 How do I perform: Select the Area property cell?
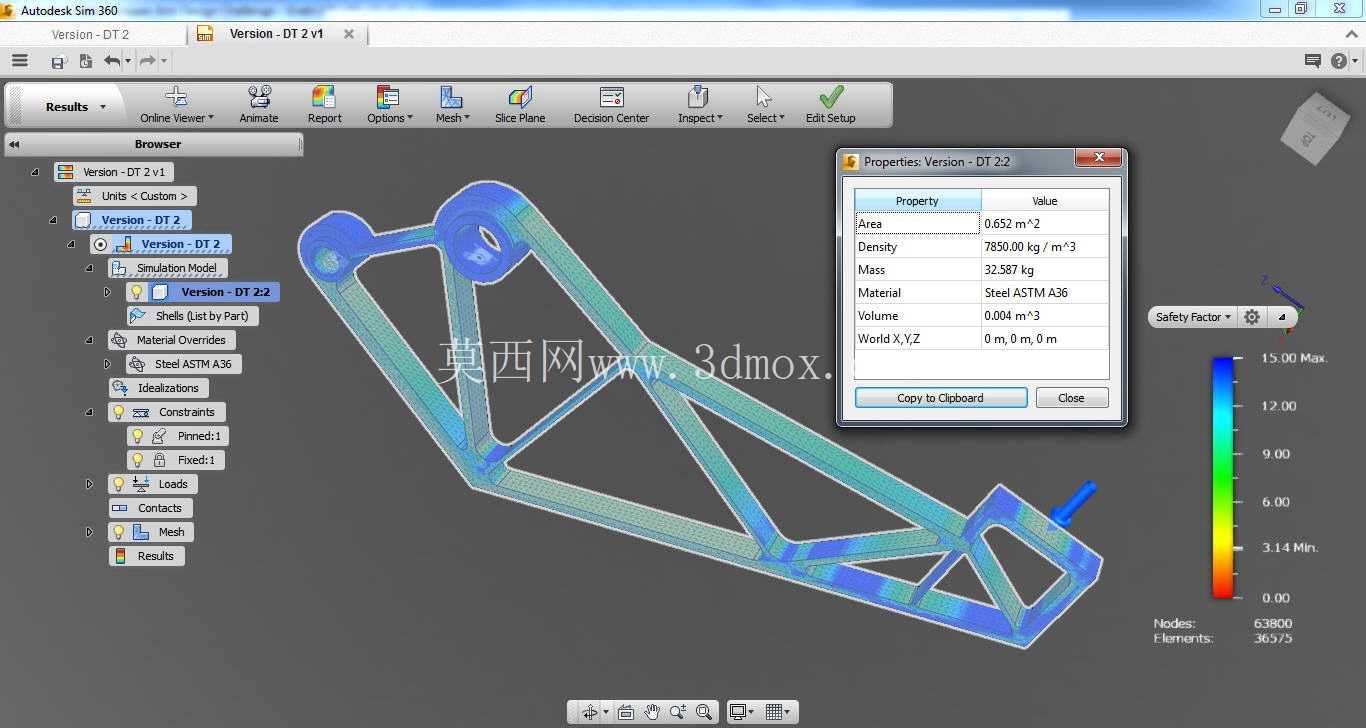click(x=917, y=223)
